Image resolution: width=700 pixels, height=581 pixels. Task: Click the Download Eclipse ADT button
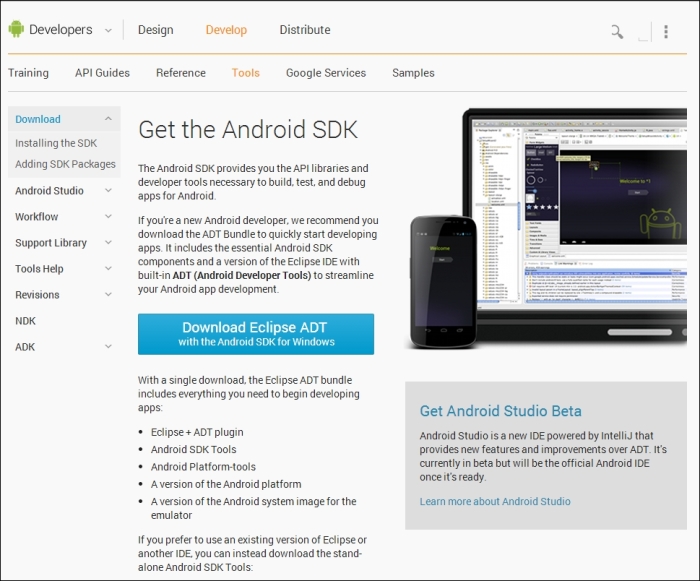coord(256,334)
